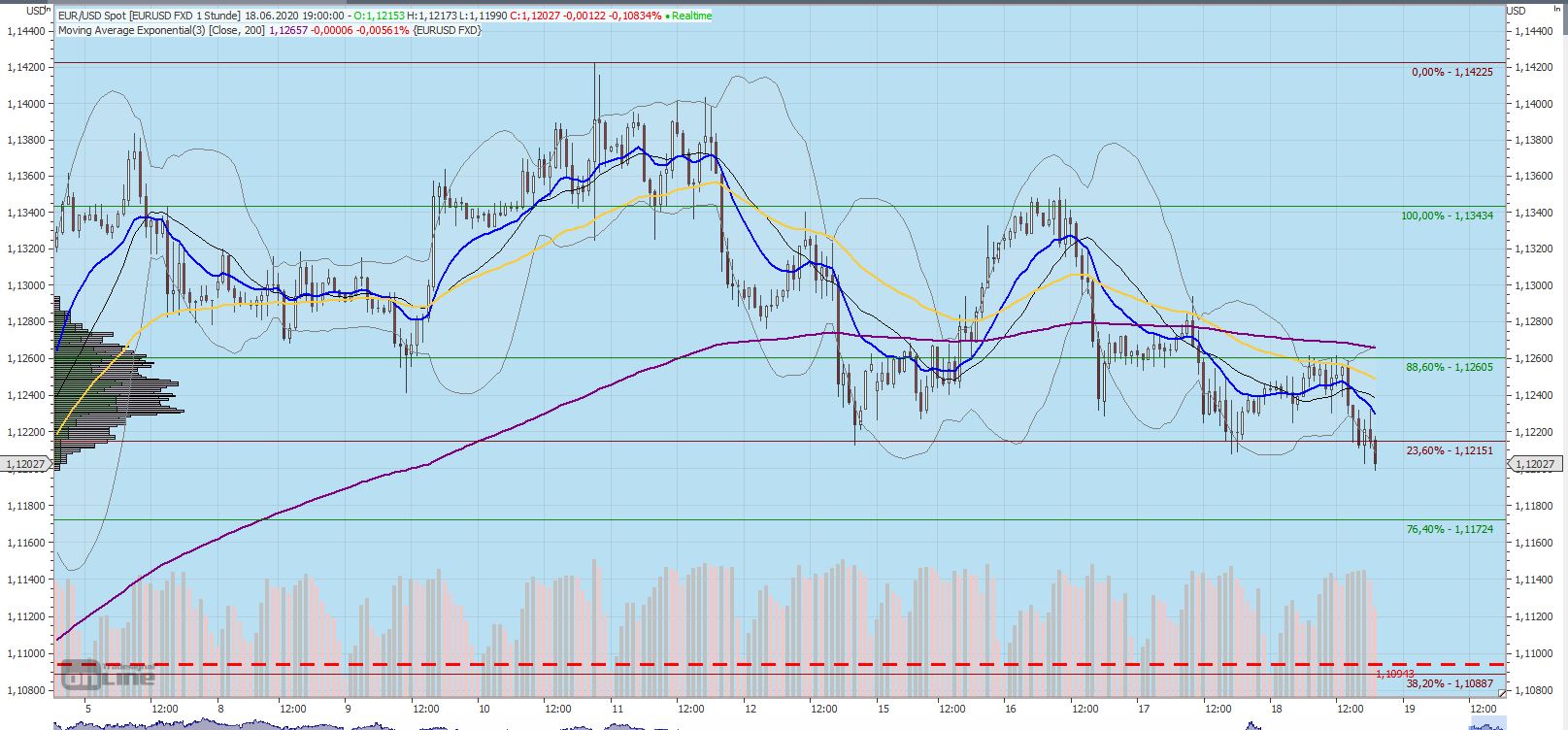The height and width of the screenshot is (730, 1568).
Task: Click the green Realtime status dot
Action: (x=667, y=17)
